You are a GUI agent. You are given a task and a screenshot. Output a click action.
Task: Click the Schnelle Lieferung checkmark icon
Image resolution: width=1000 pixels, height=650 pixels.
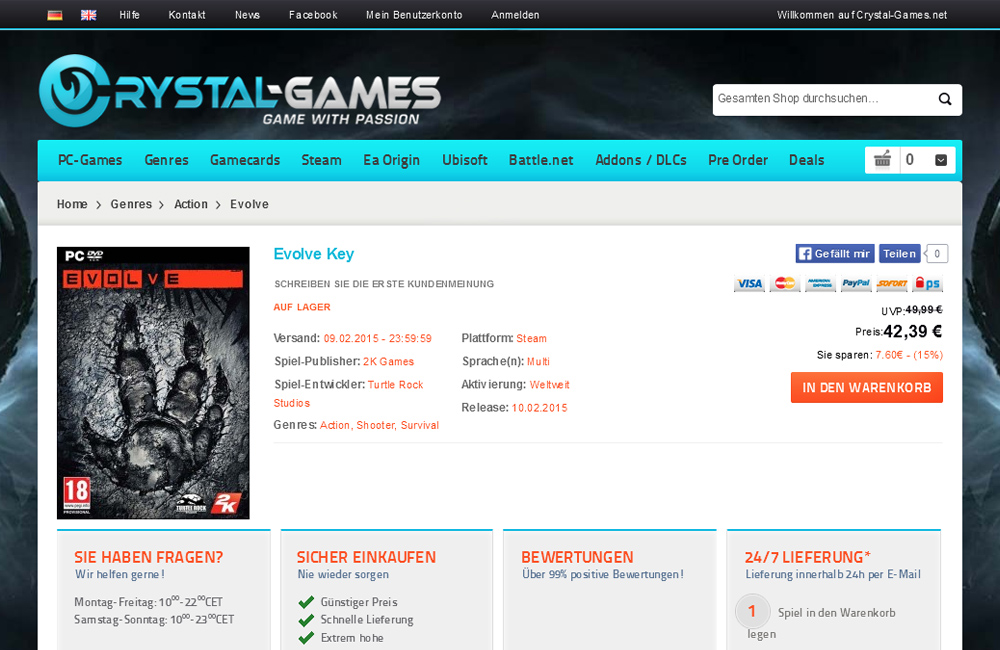306,619
